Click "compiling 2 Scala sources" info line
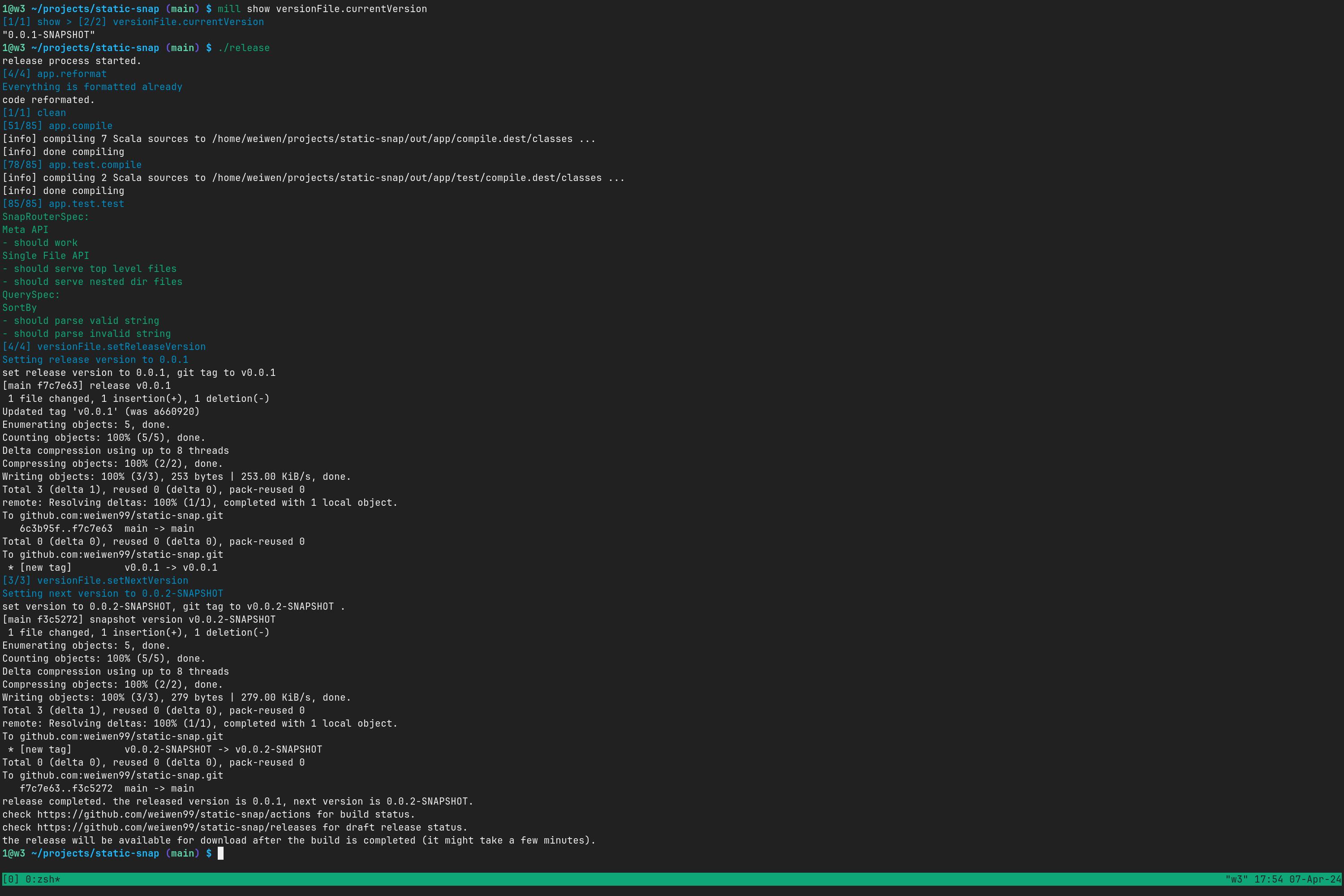 point(313,178)
